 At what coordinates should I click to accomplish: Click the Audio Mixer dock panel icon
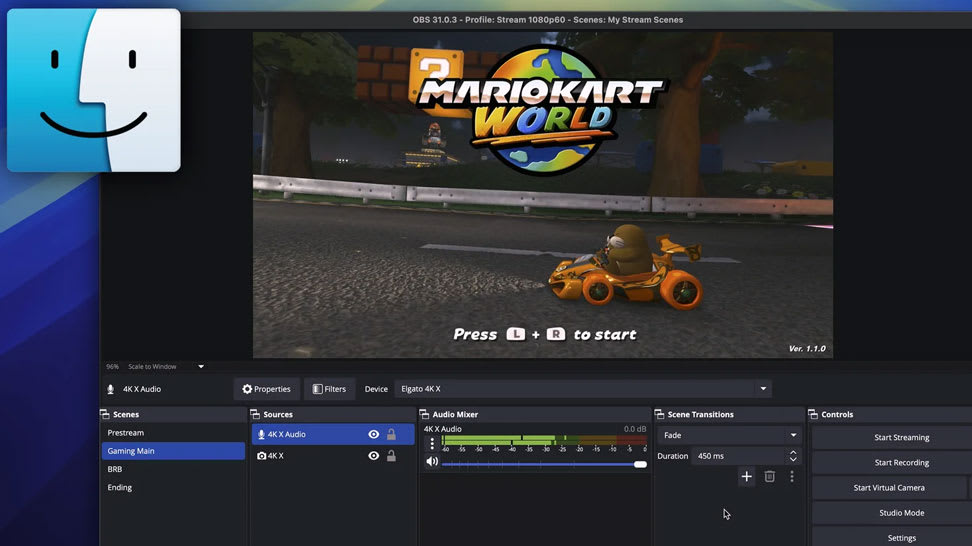click(x=424, y=414)
